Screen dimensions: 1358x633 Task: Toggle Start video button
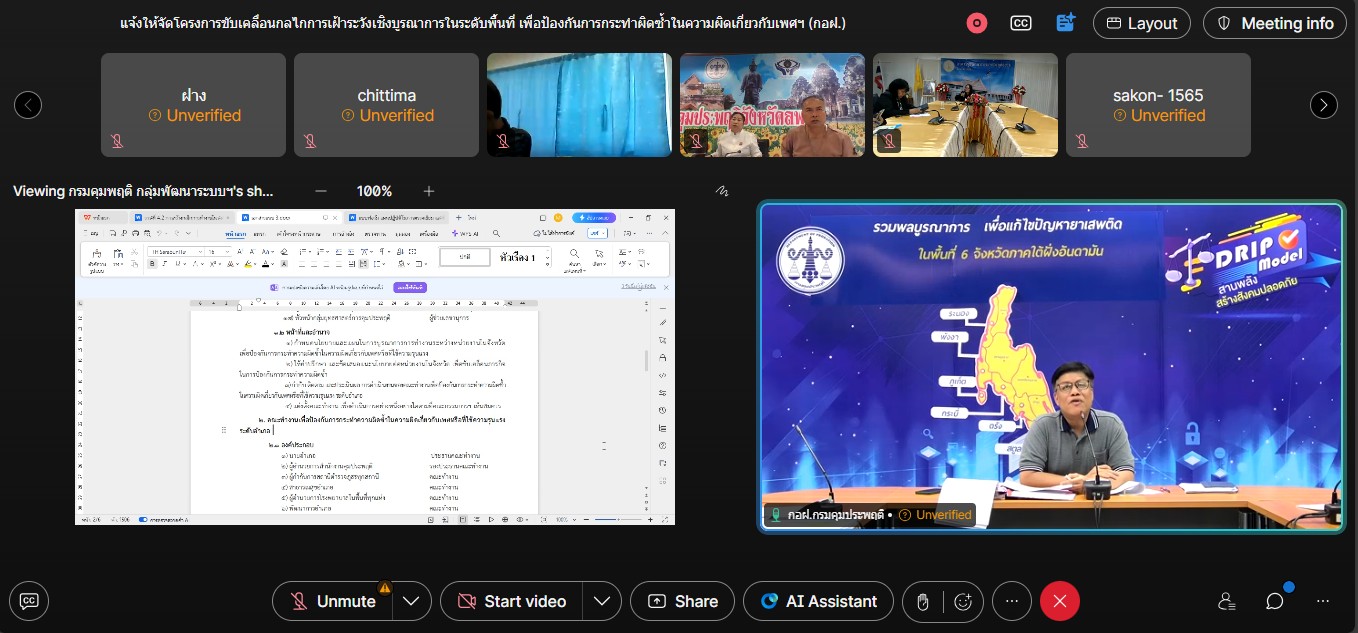click(511, 601)
